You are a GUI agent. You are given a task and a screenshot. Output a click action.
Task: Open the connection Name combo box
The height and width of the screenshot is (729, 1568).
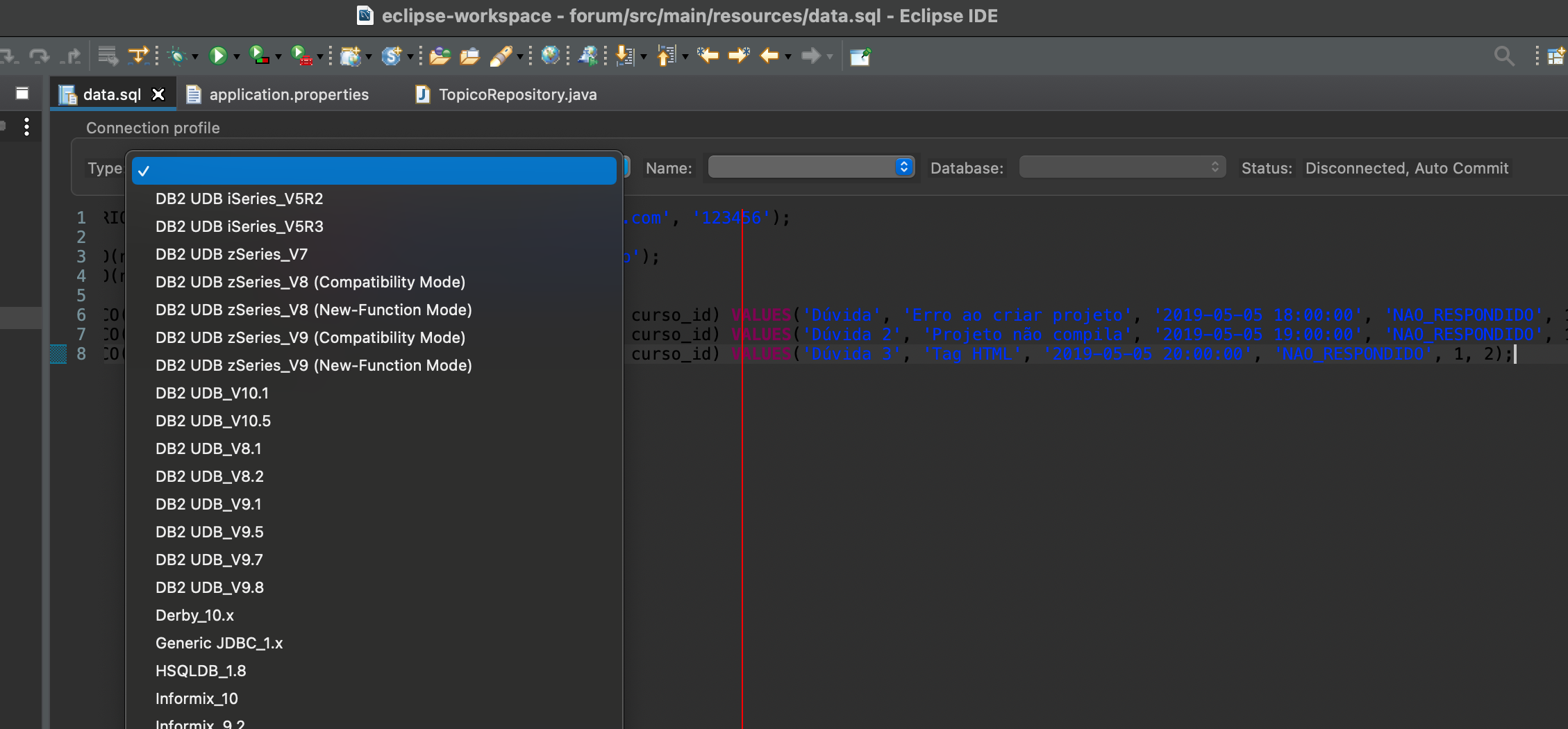[811, 167]
